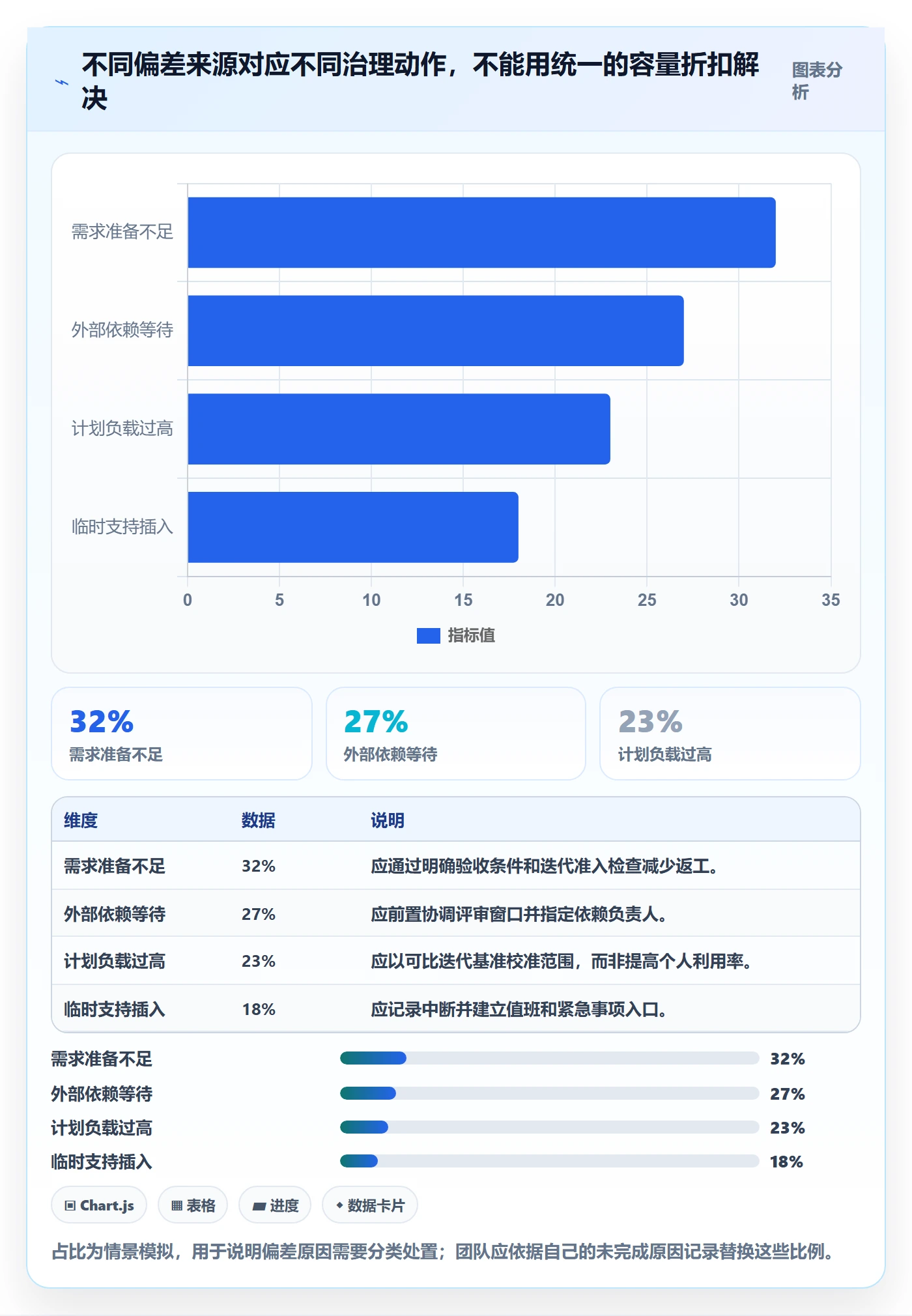The width and height of the screenshot is (912, 1316).
Task: Click the 指标值 legend label
Action: click(471, 636)
